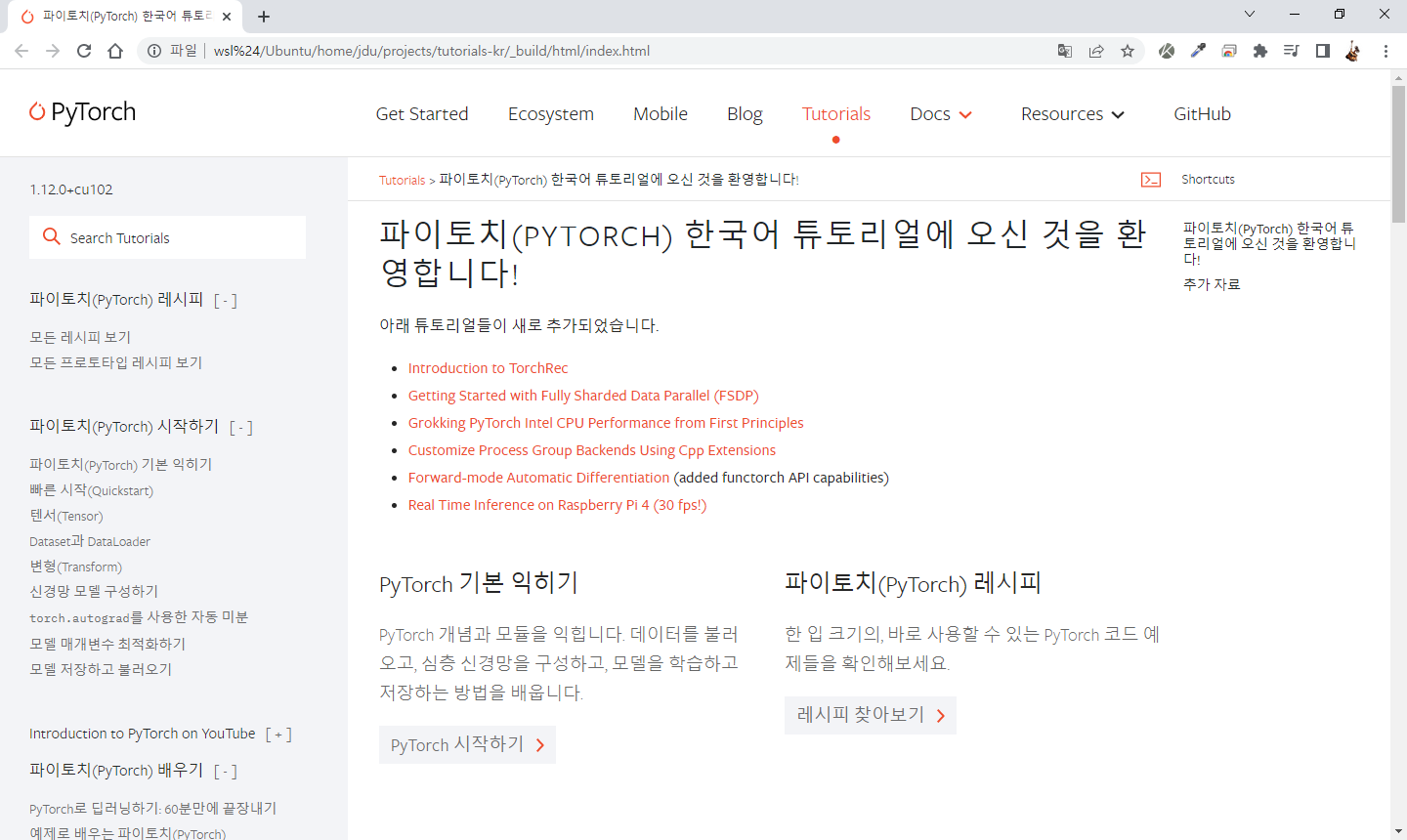This screenshot has width=1407, height=840.
Task: Open 변형(Transform) sidebar link
Action: [75, 567]
